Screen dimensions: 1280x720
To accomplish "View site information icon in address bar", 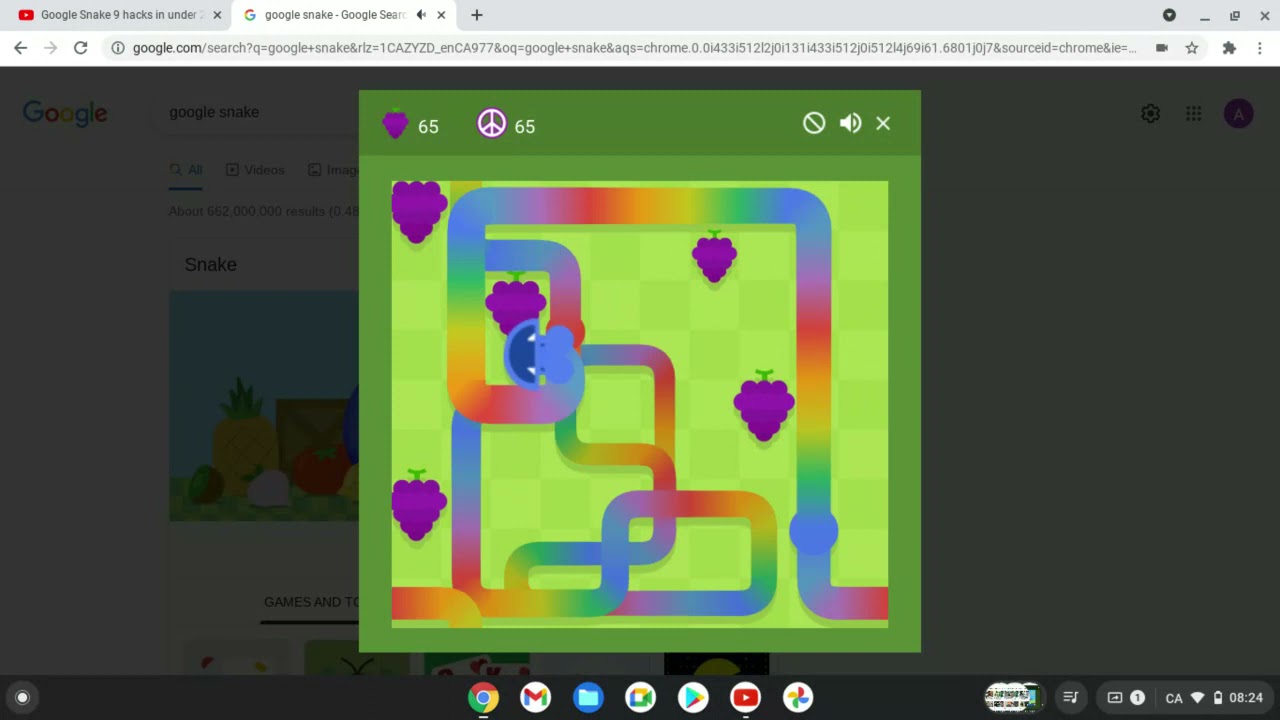I will point(118,47).
